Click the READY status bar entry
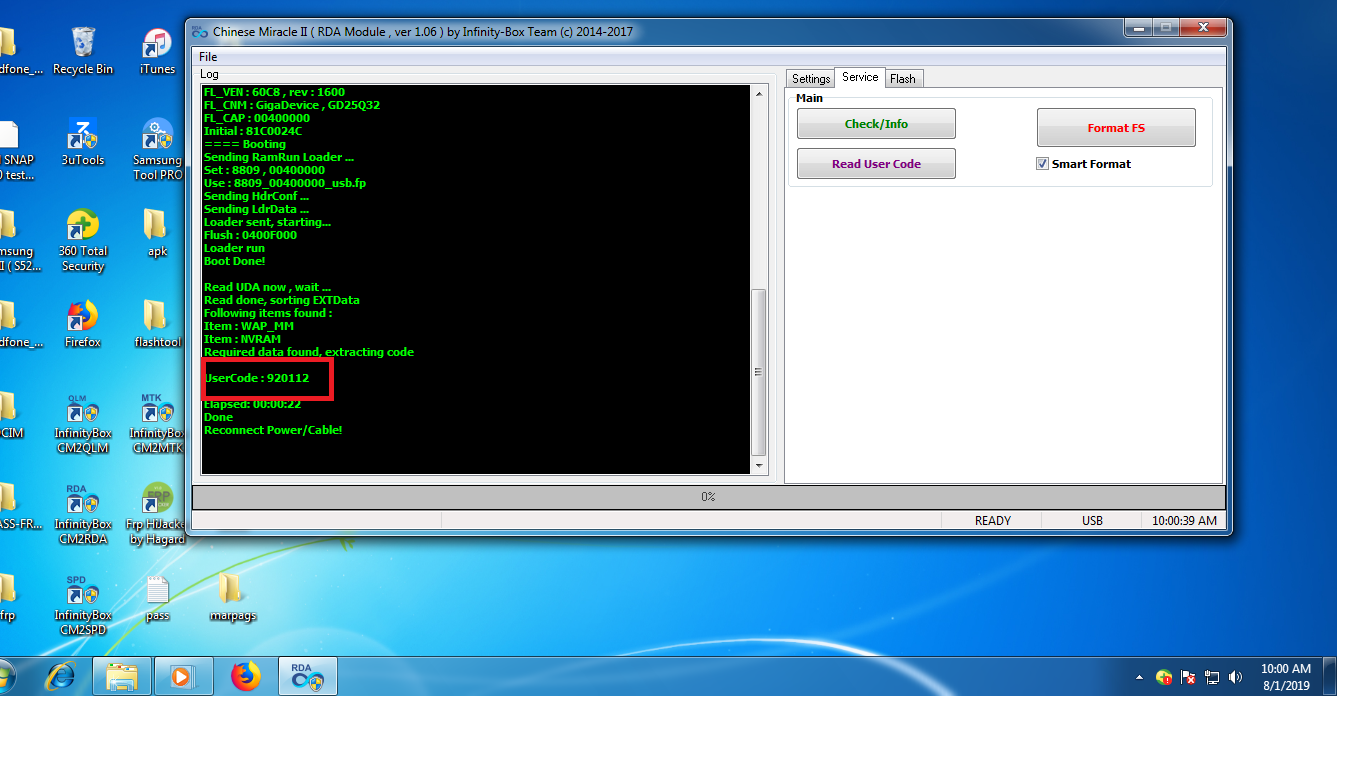Image resolution: width=1366 pixels, height=768 pixels. [992, 521]
